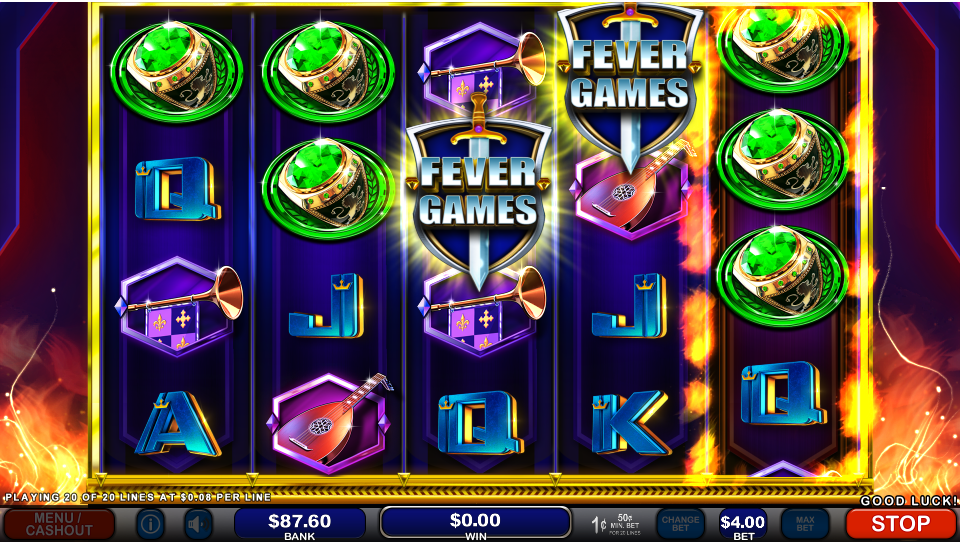Stop the reels with STOP button

pos(900,524)
